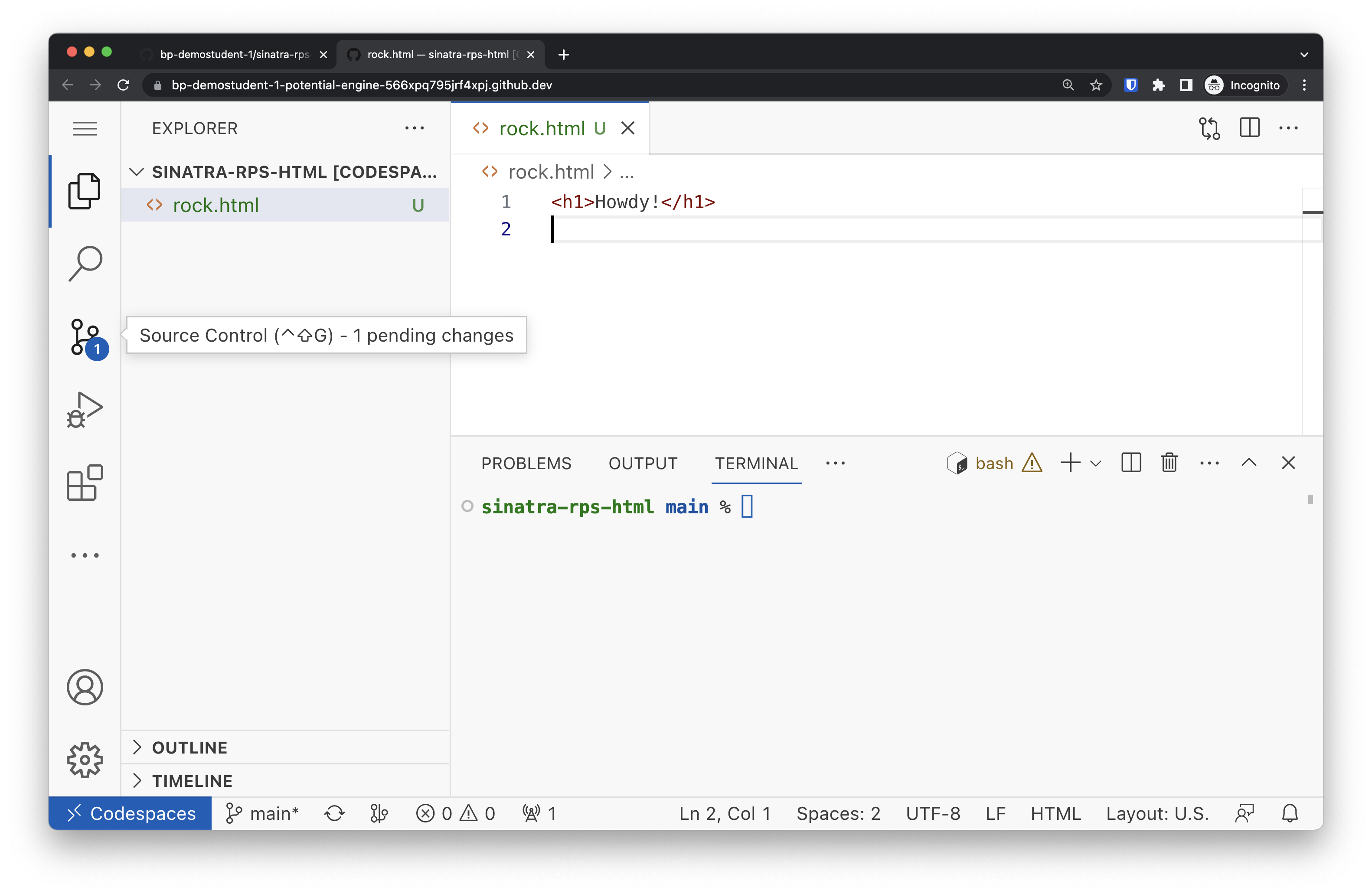Expand the OUTLINE section
Viewport: 1372px width, 894px height.
click(189, 747)
